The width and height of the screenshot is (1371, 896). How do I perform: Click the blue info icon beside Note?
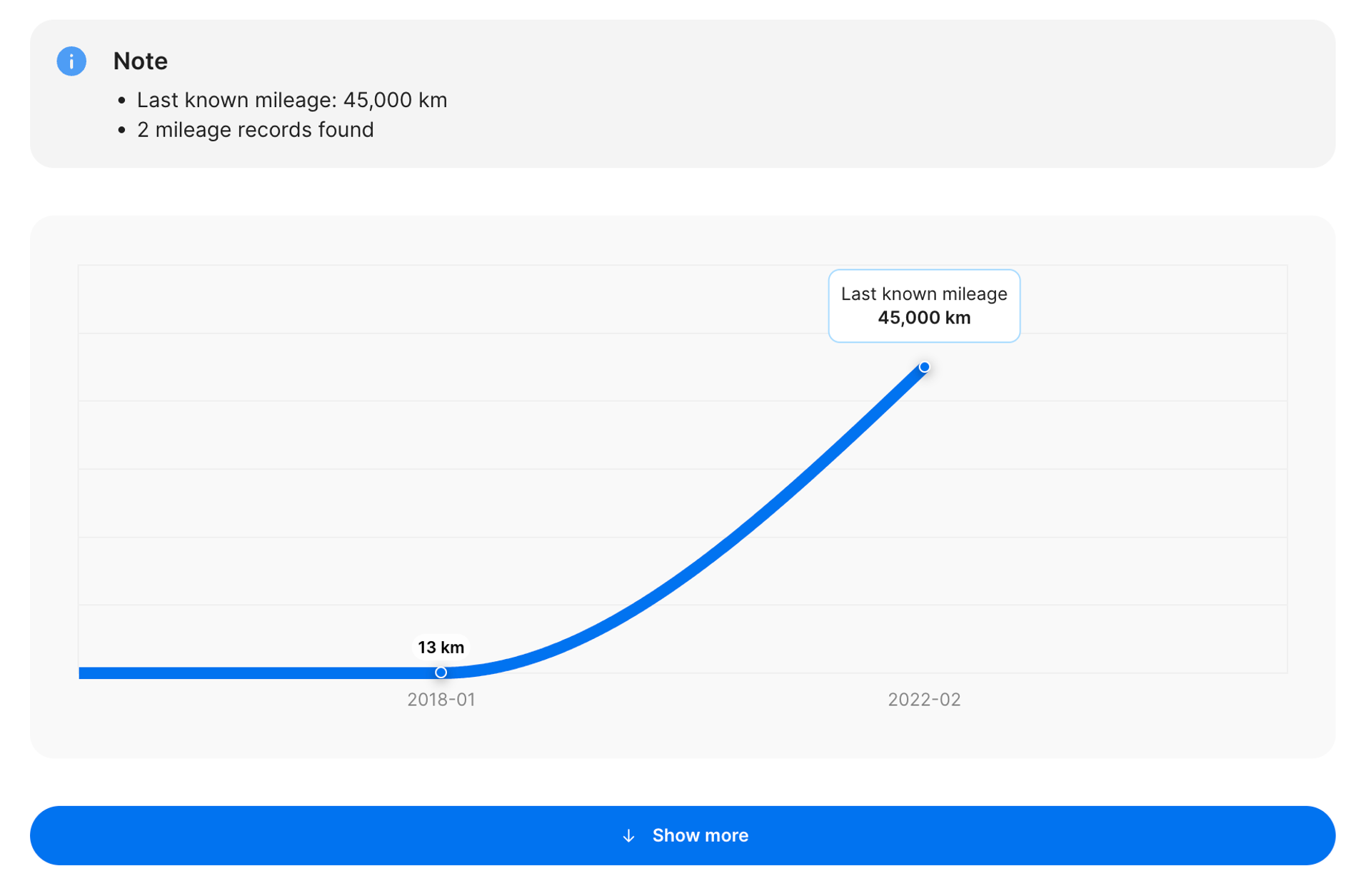(71, 61)
